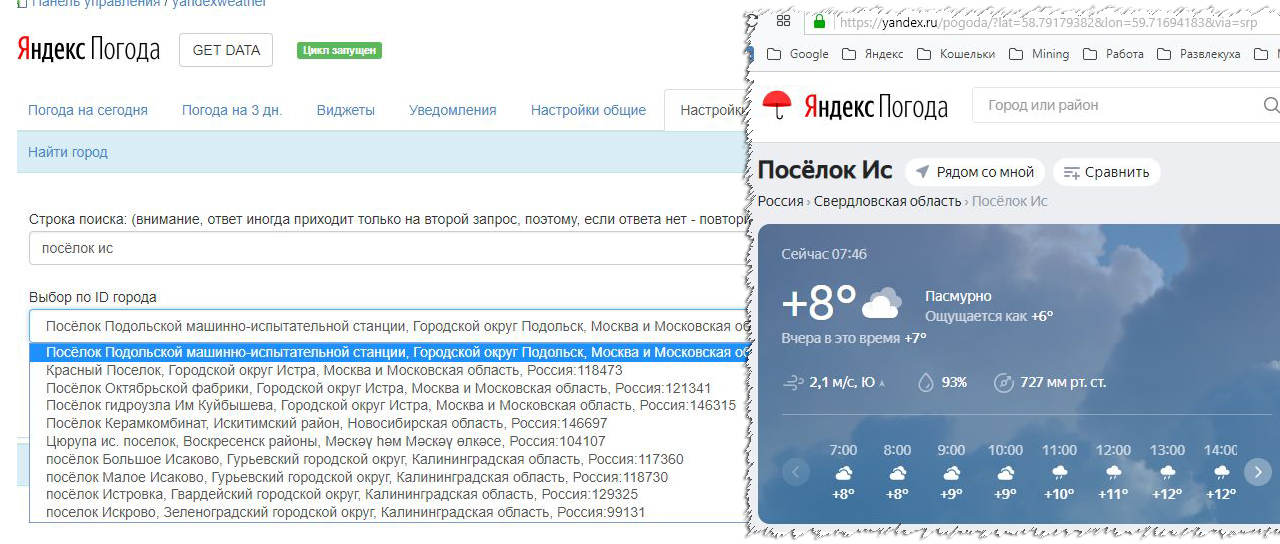Switch to Погода на сегодня tab
Screen dimensions: 1280x544
pos(88,110)
